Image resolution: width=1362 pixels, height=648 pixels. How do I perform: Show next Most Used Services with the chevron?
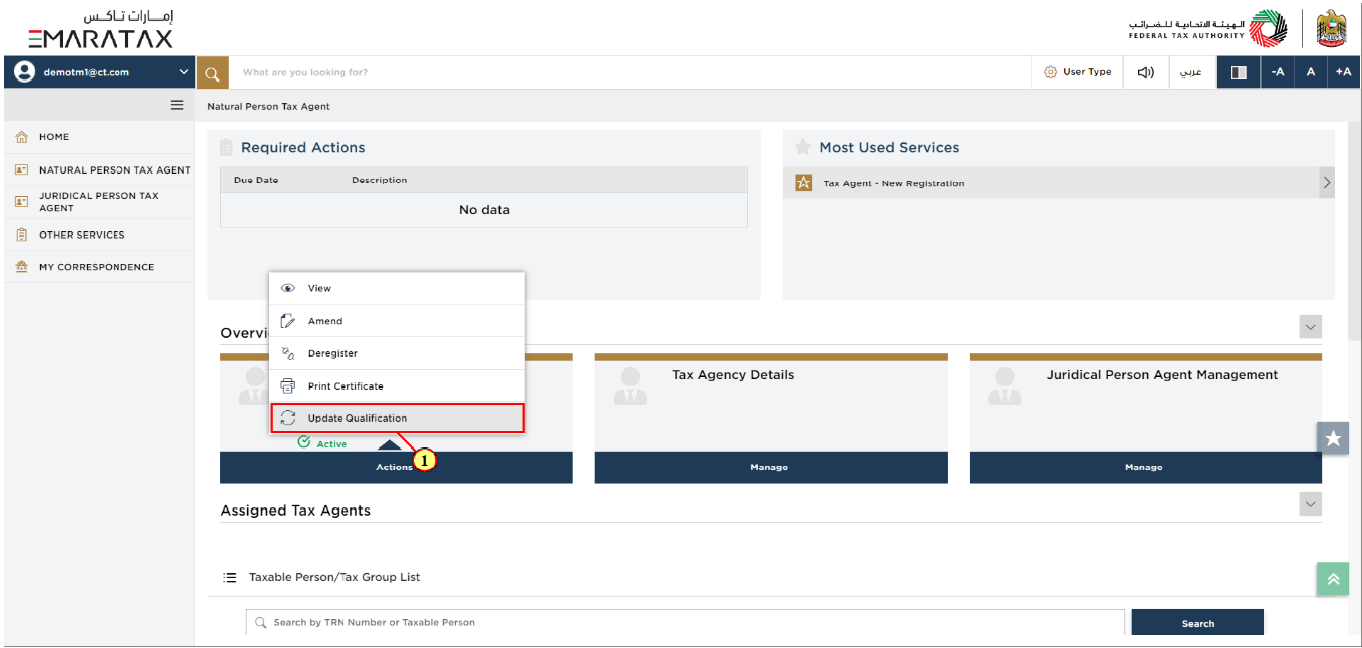[x=1327, y=183]
